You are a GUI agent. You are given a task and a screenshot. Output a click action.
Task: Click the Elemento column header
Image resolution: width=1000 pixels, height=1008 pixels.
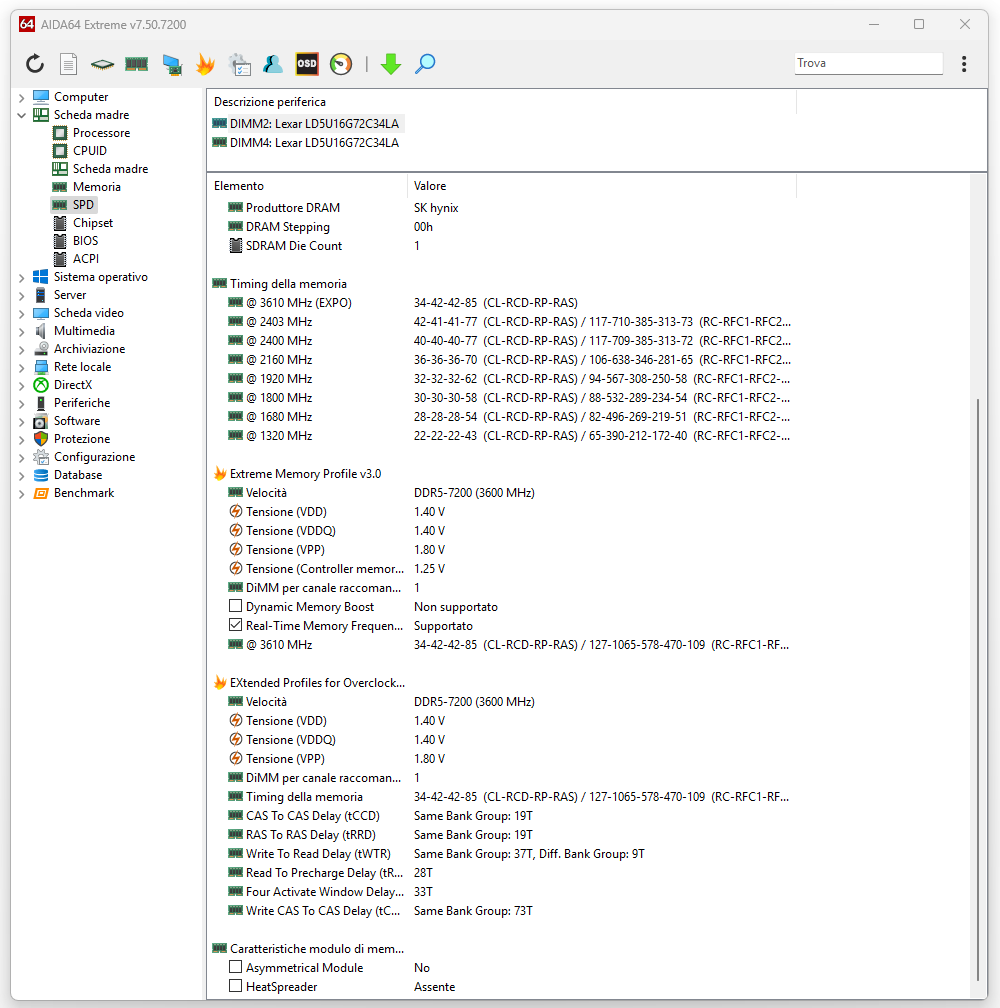click(x=307, y=186)
